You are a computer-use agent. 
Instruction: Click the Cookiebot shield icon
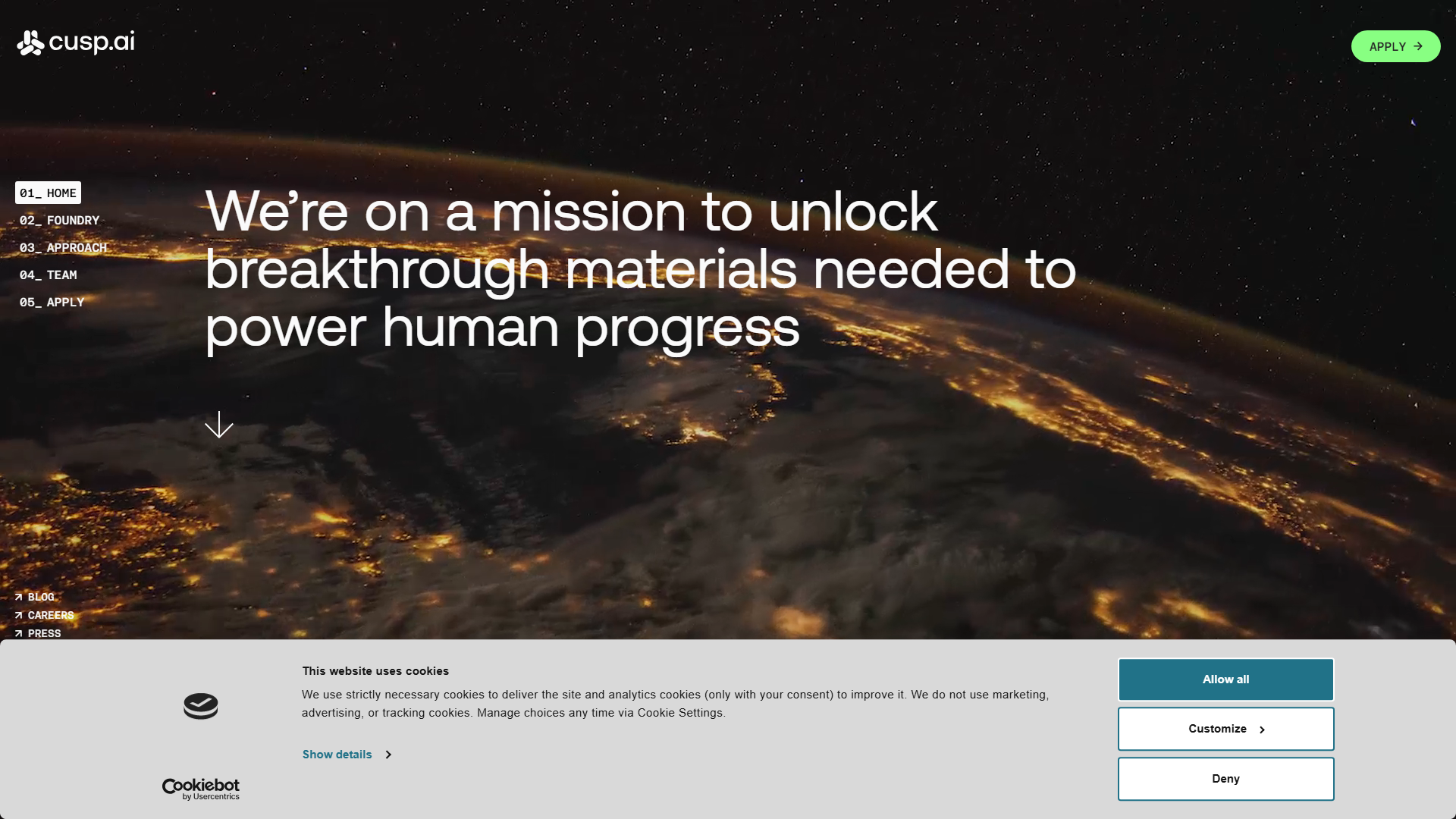pyautogui.click(x=201, y=706)
